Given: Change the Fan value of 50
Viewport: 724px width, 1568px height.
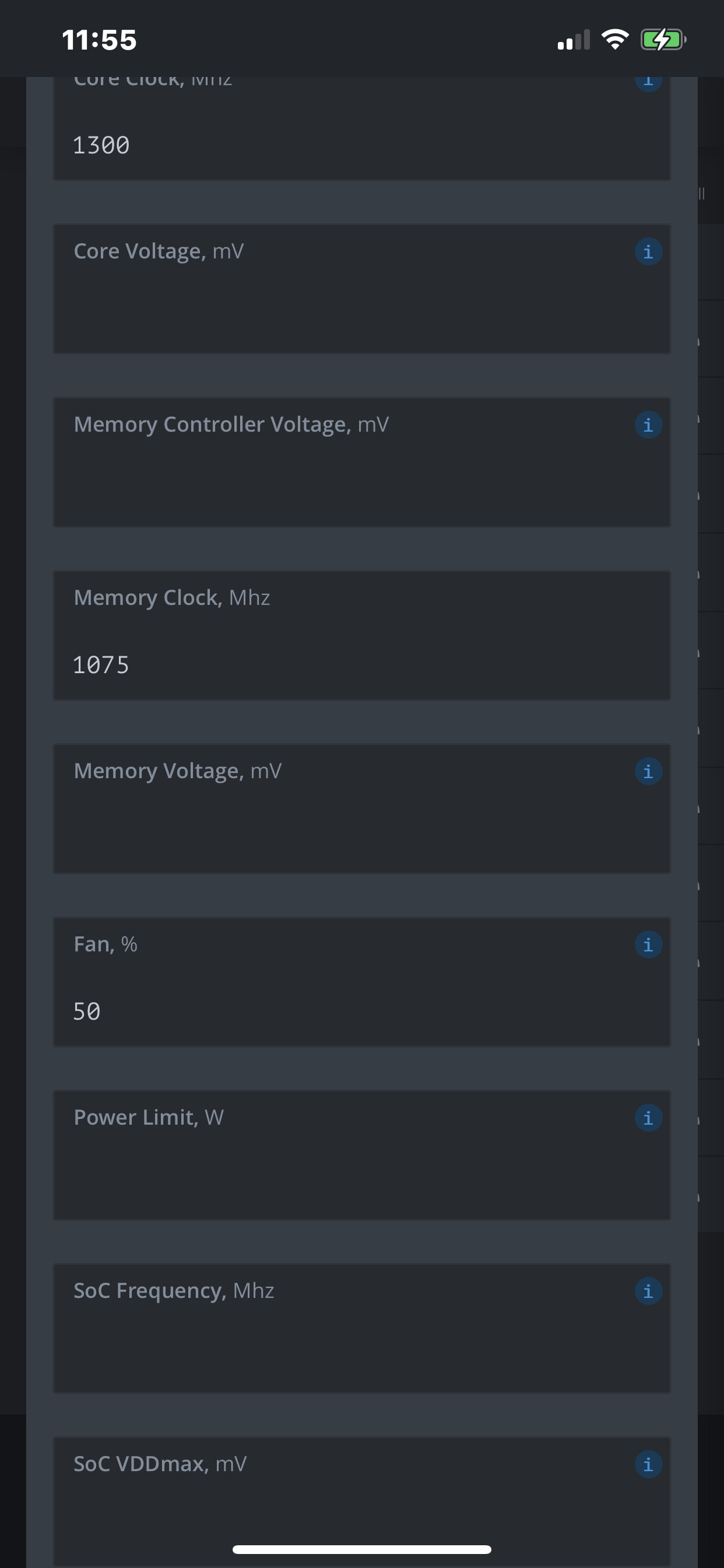Looking at the screenshot, I should point(361,1011).
